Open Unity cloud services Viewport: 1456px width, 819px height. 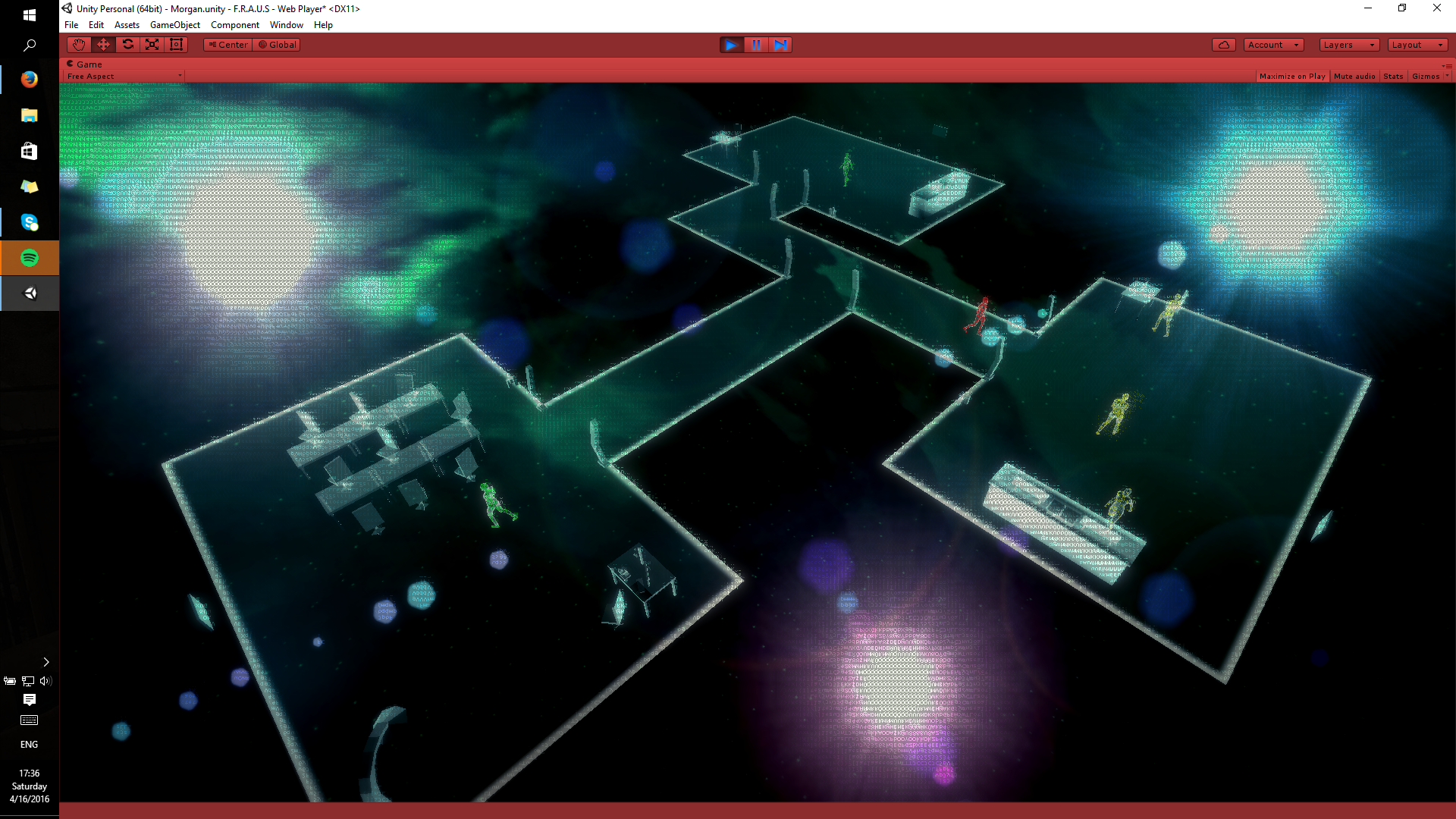click(1224, 45)
